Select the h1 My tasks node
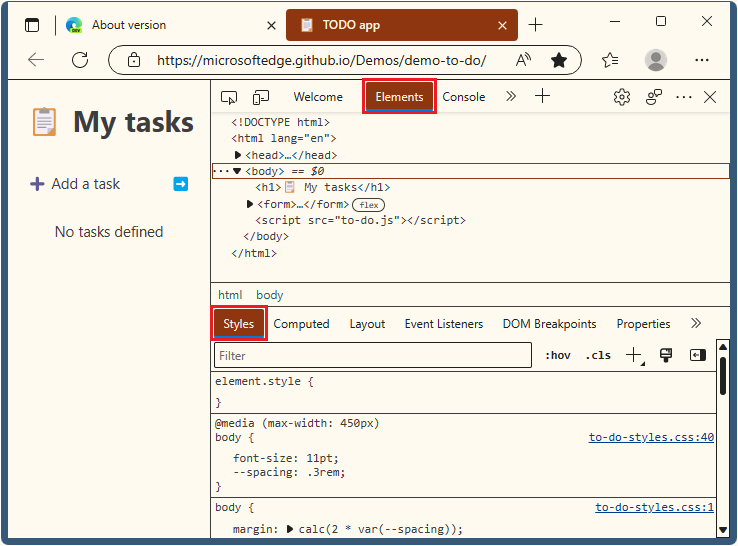Image resolution: width=738 pixels, height=546 pixels. point(322,187)
